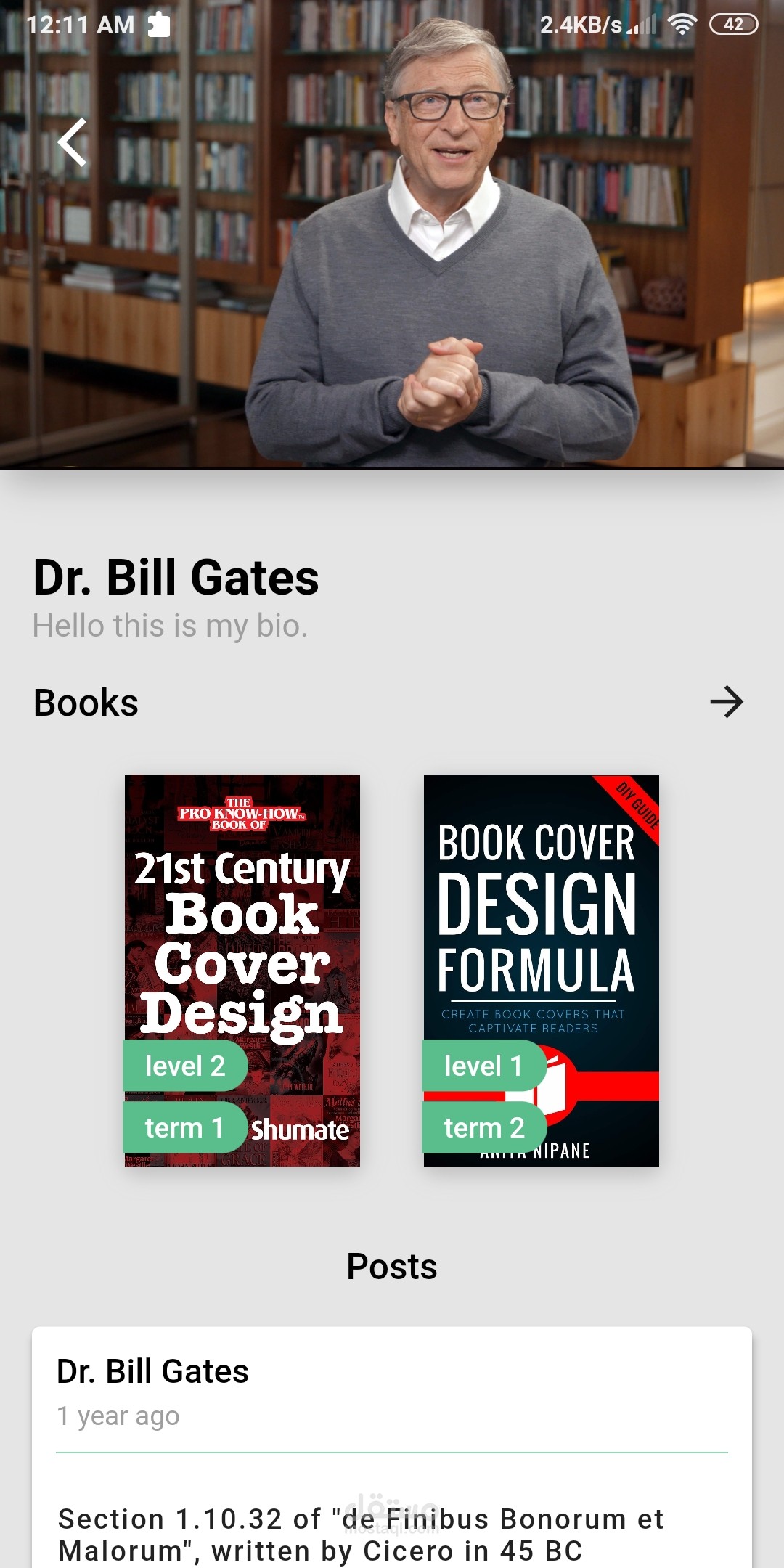Tap the bio text Hello this is my bio
The height and width of the screenshot is (1568, 784).
pos(171,626)
